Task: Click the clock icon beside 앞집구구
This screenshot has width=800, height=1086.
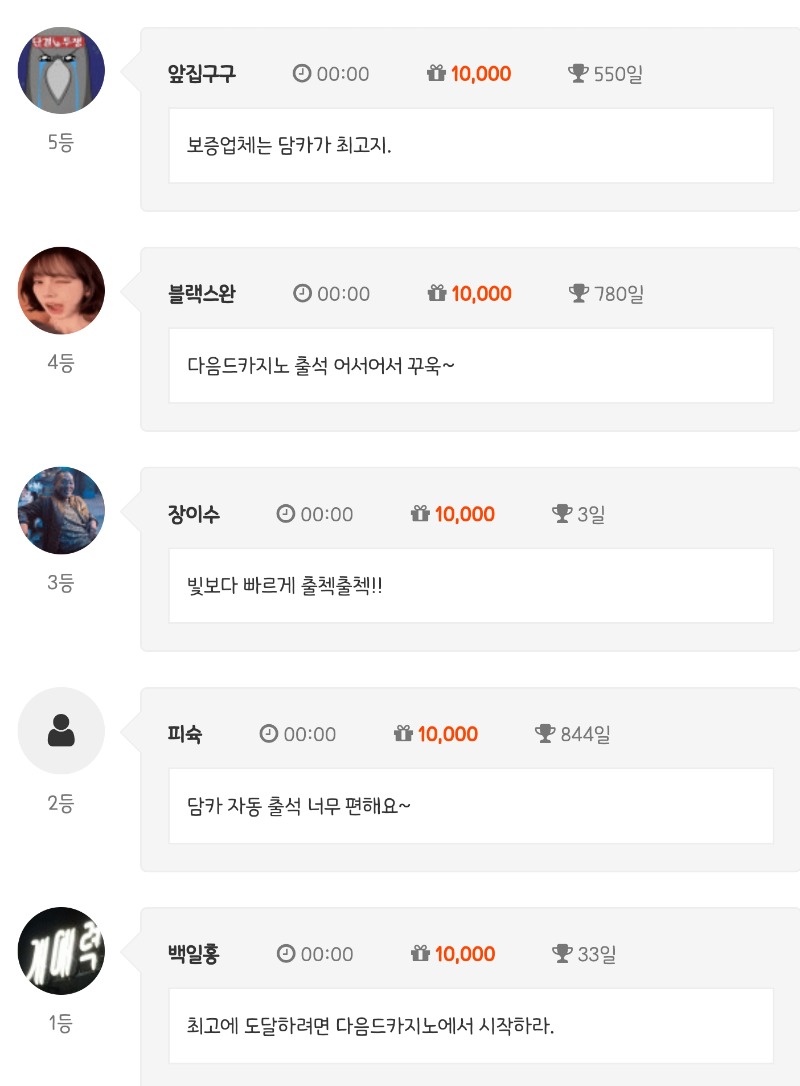Action: pyautogui.click(x=302, y=73)
